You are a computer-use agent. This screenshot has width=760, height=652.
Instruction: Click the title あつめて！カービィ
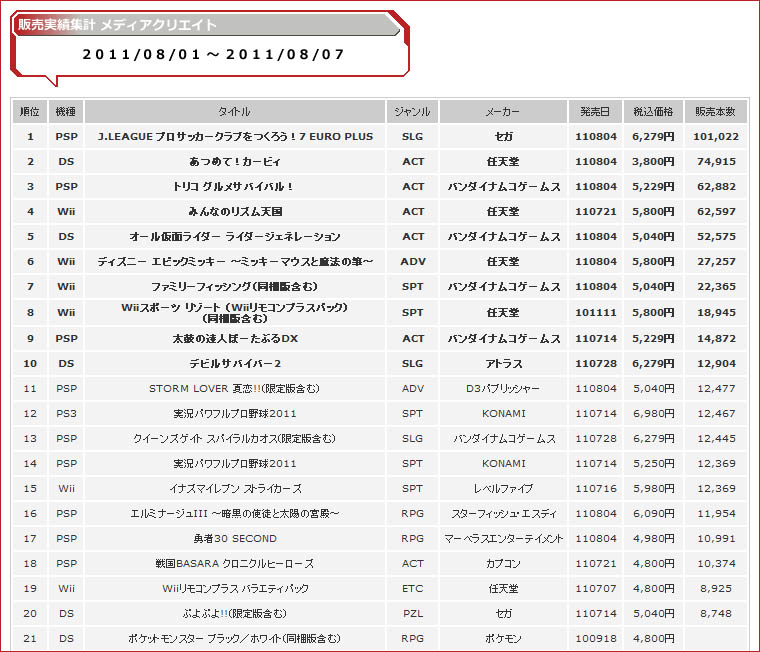point(235,162)
